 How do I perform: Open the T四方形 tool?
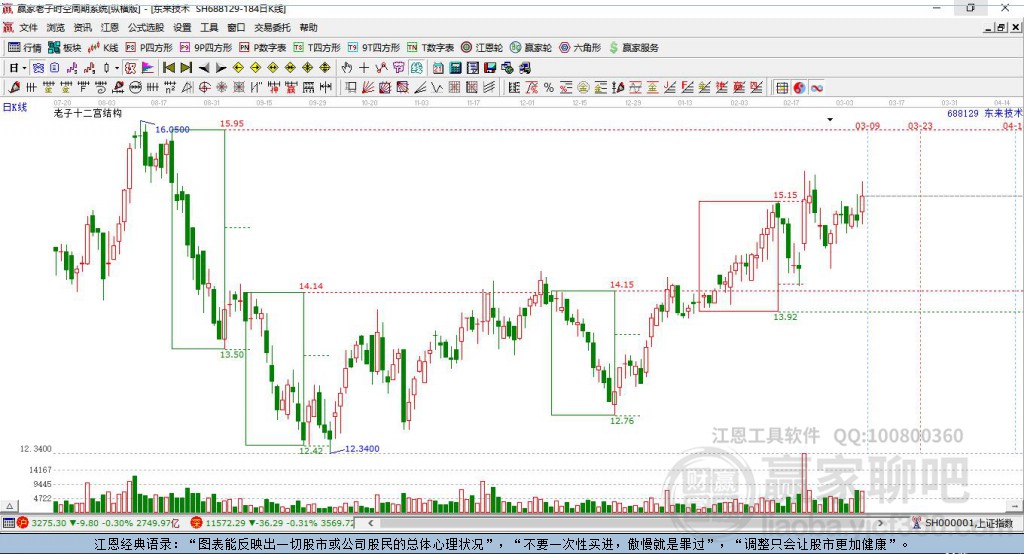pos(317,48)
